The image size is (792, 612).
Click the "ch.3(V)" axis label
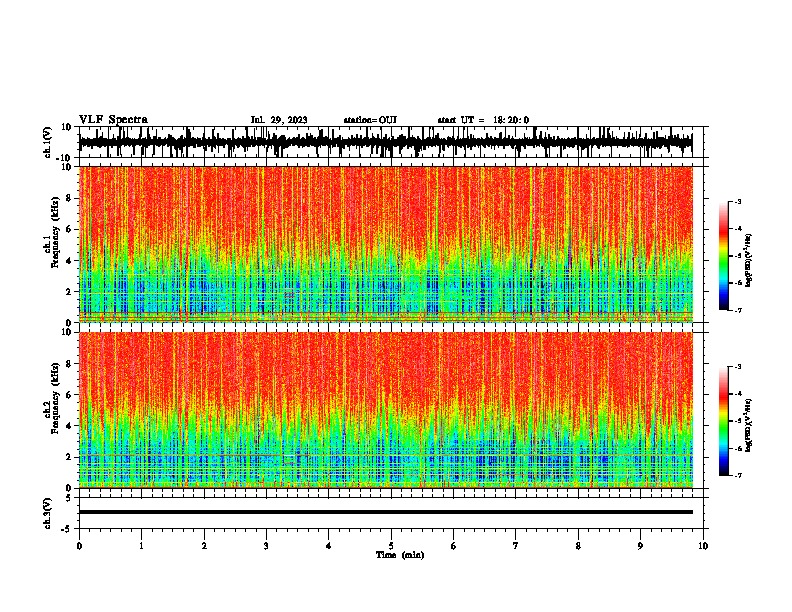tap(48, 513)
